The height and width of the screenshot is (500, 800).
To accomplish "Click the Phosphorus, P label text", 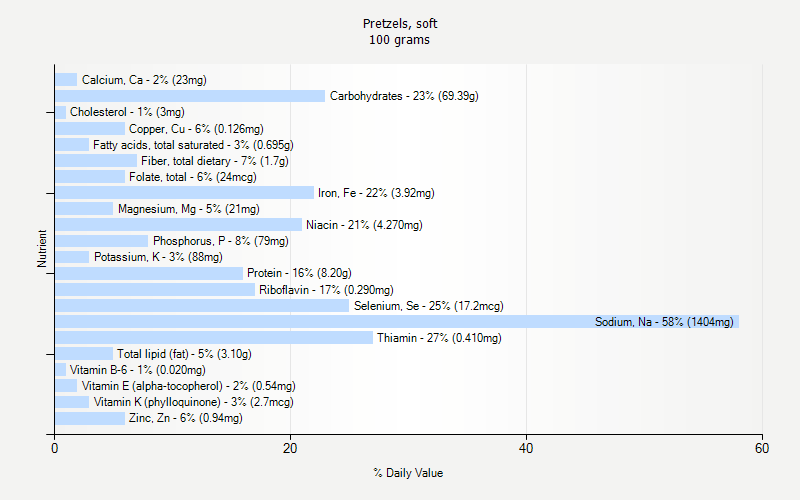I will 220,241.
